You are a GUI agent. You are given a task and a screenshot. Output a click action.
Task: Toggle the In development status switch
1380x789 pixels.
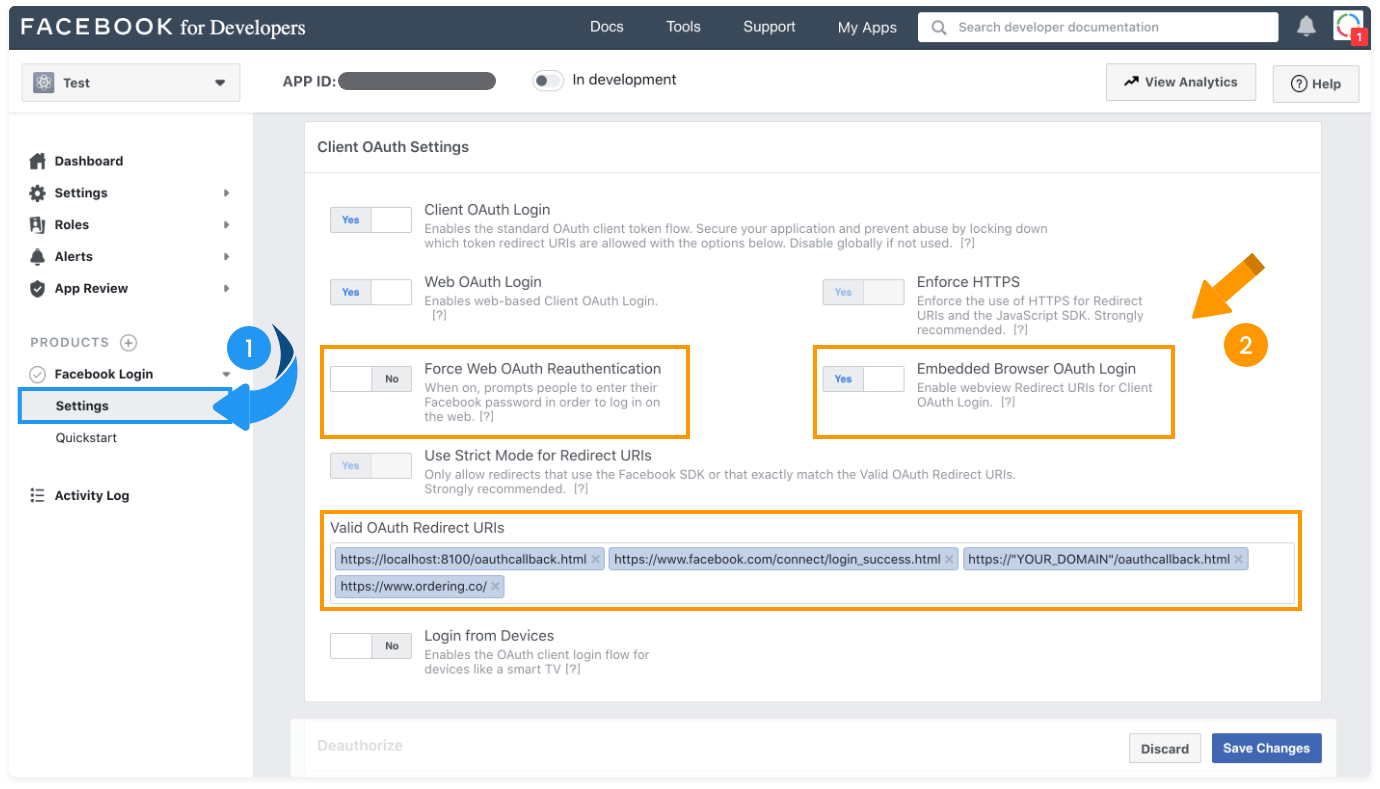[x=548, y=81]
